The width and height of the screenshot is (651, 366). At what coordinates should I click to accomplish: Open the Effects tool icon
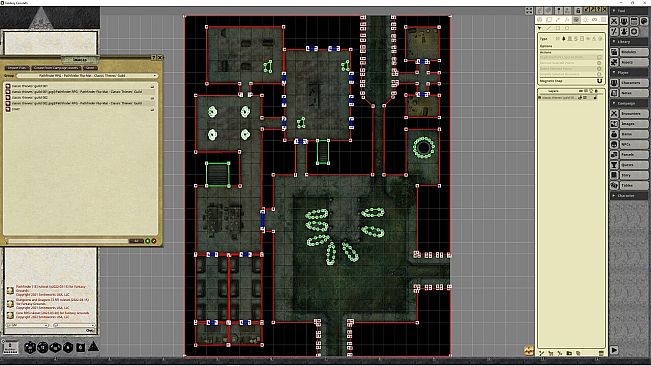(624, 32)
